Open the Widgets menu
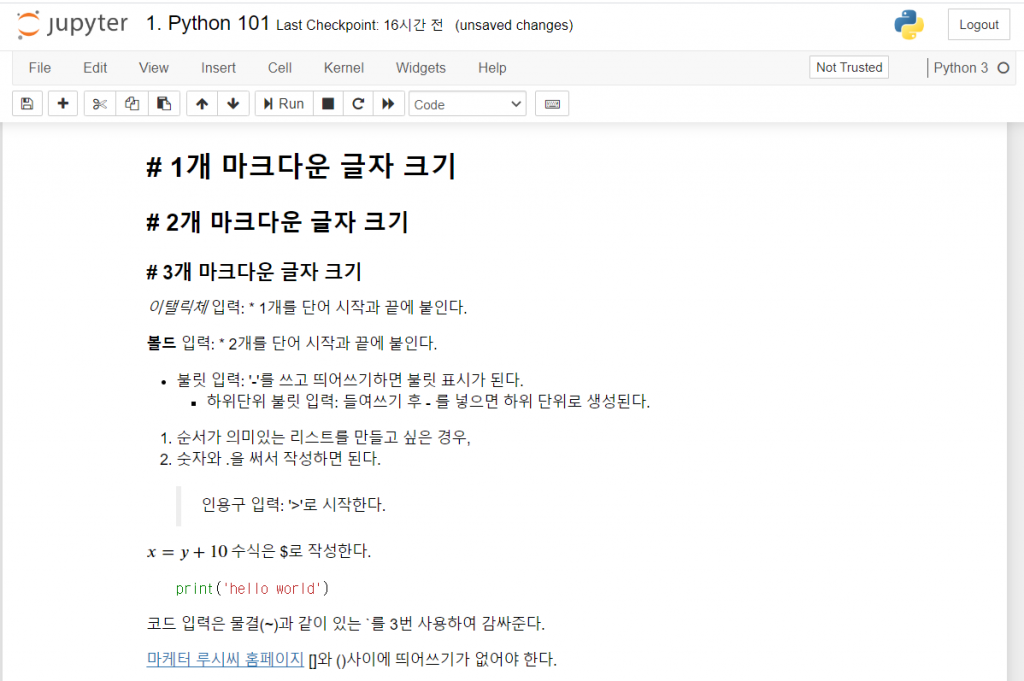This screenshot has width=1024, height=681. (x=421, y=68)
